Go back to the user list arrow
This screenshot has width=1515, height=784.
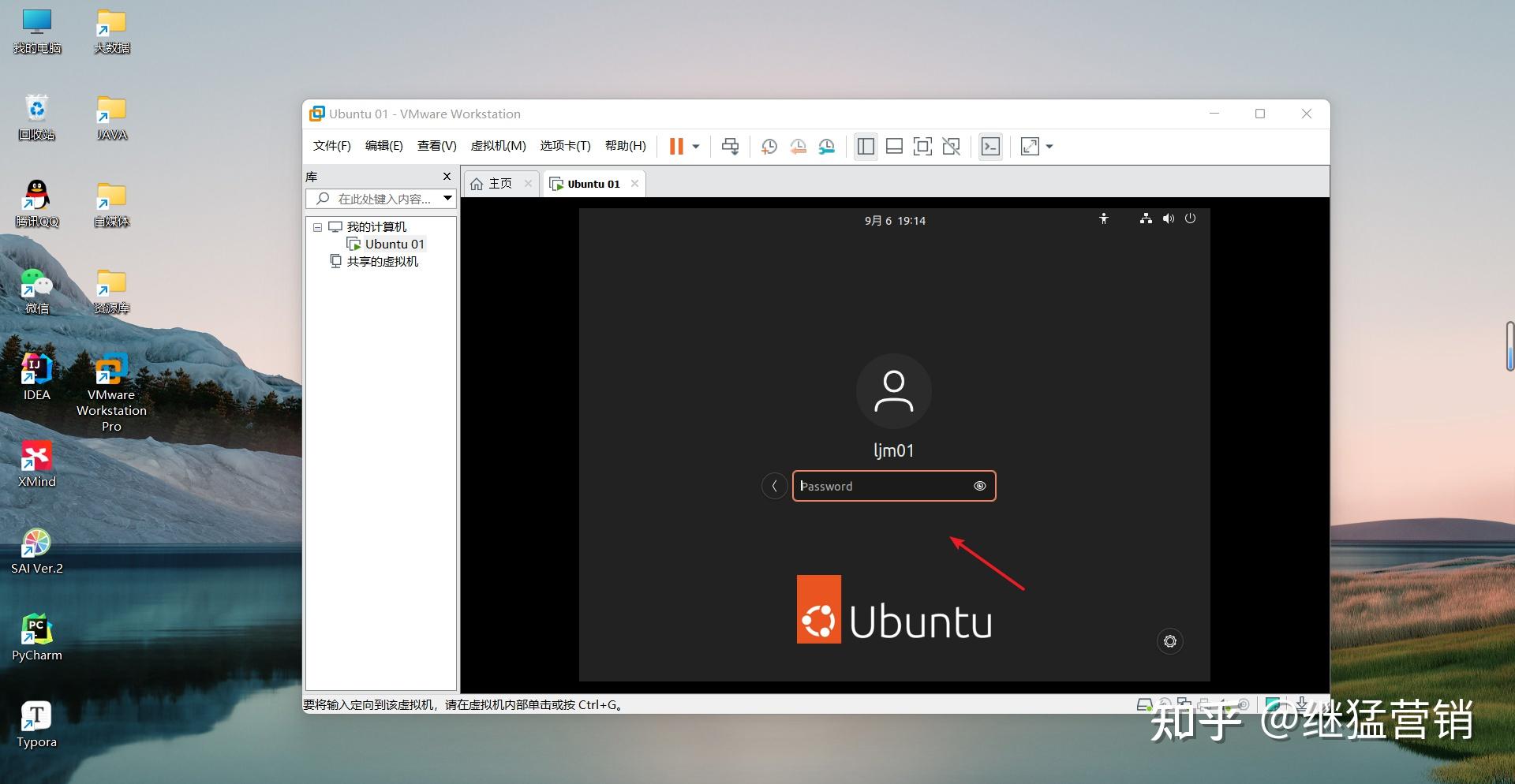775,486
